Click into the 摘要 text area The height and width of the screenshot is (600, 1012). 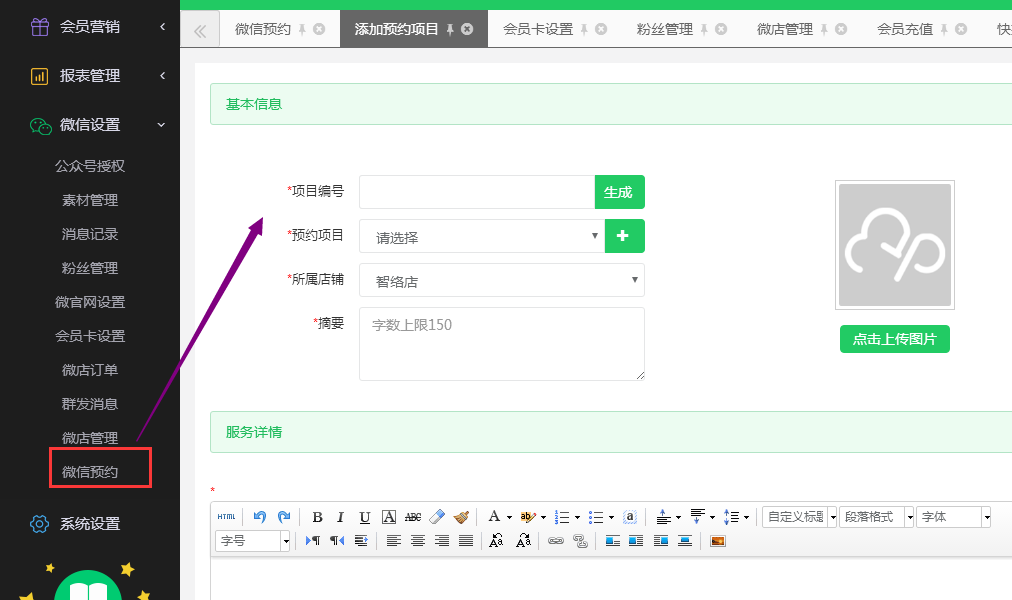[x=501, y=343]
